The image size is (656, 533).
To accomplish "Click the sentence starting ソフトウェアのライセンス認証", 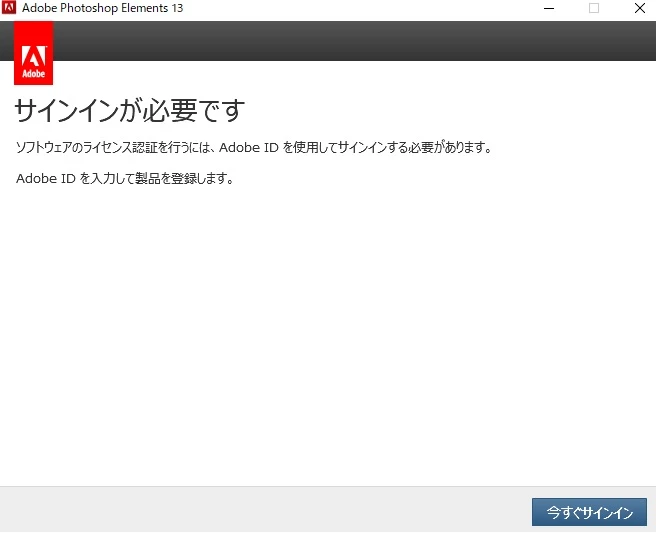I will pos(254,147).
